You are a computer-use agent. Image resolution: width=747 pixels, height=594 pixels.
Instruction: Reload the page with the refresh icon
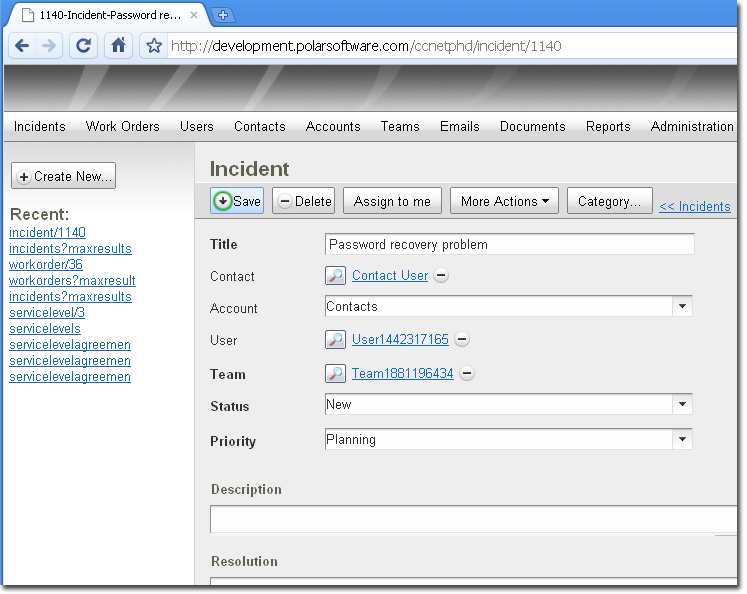[84, 46]
